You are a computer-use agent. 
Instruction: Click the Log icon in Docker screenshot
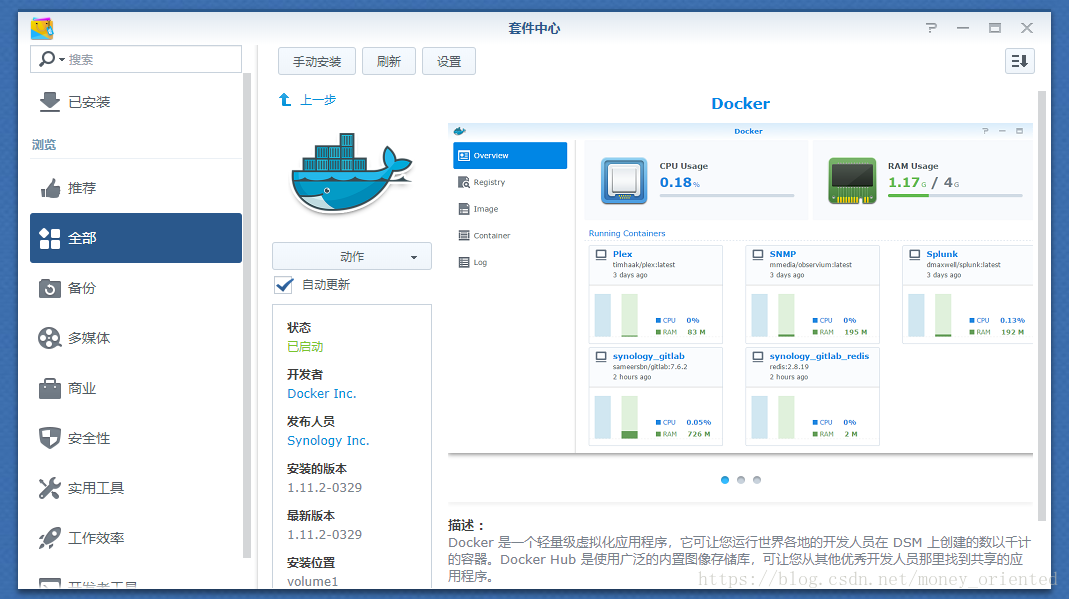pyautogui.click(x=464, y=262)
